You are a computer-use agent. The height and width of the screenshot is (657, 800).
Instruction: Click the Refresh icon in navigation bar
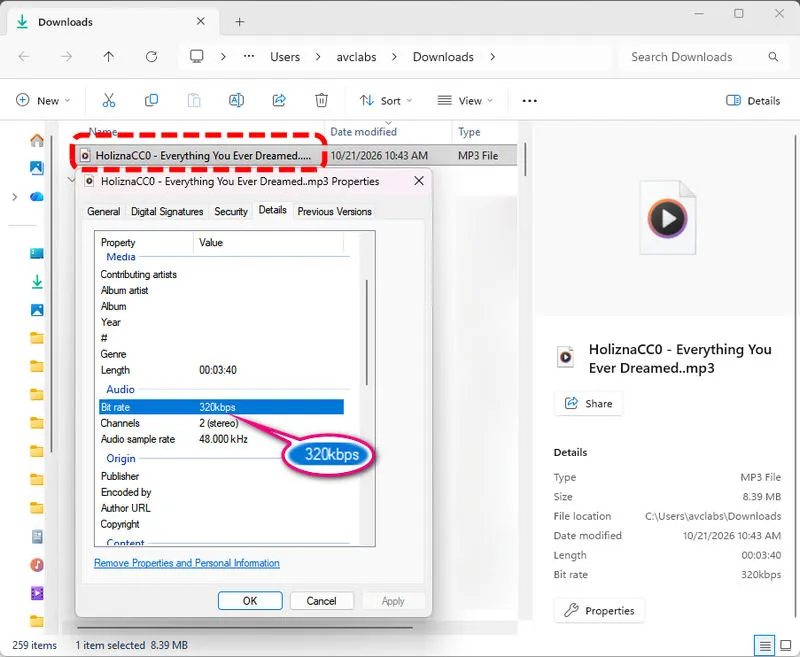click(152, 57)
